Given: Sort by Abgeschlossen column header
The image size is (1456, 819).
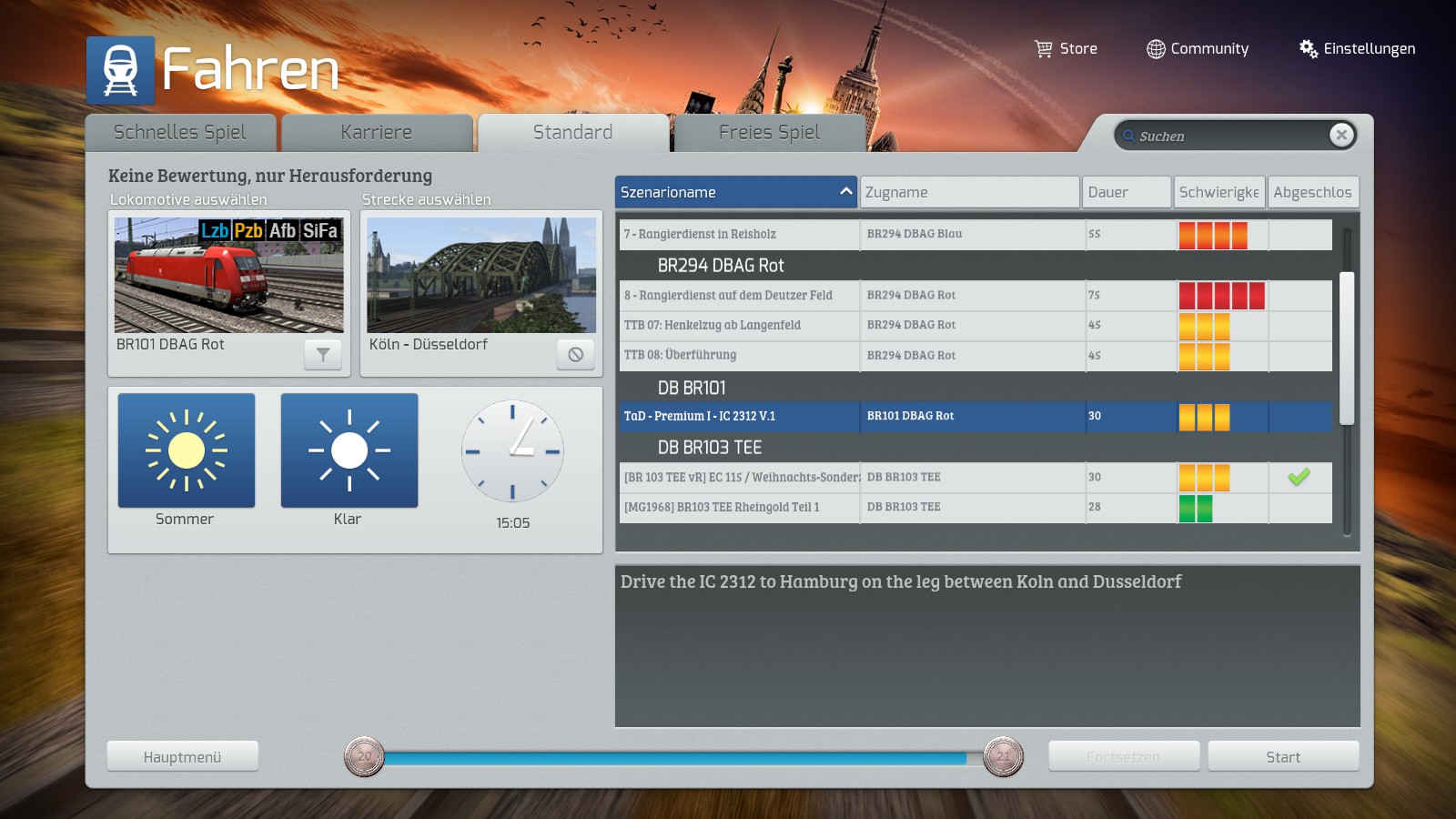Looking at the screenshot, I should click(1313, 192).
